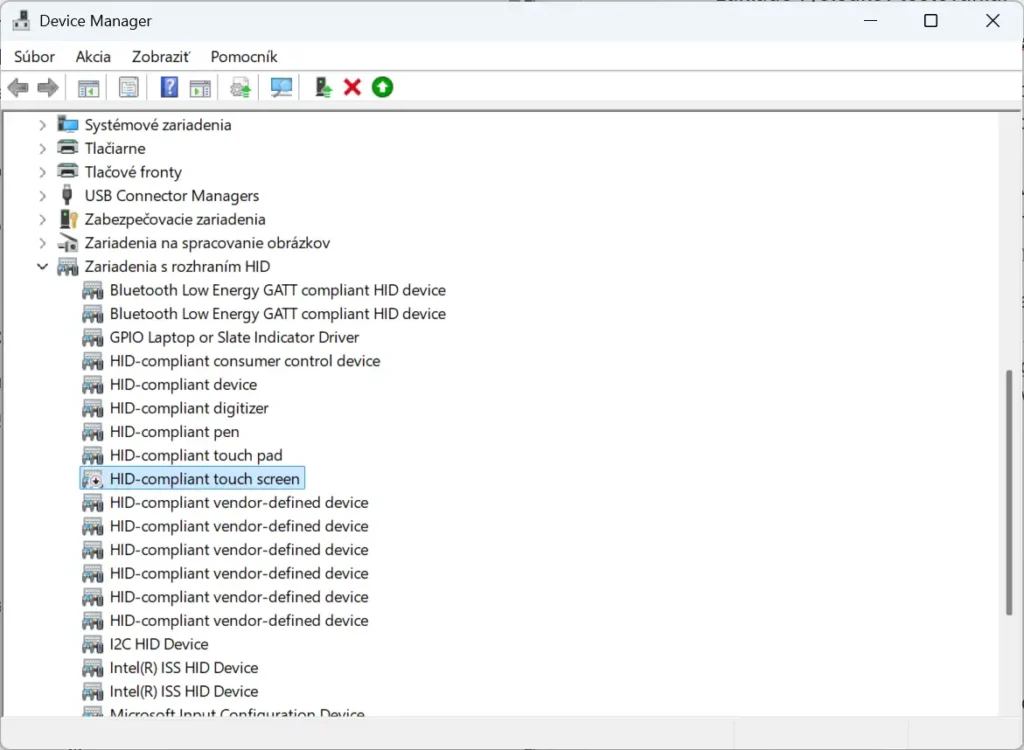Click the Zabezpečovacie zariadenia key icon
The height and width of the screenshot is (750, 1024).
coord(68,219)
